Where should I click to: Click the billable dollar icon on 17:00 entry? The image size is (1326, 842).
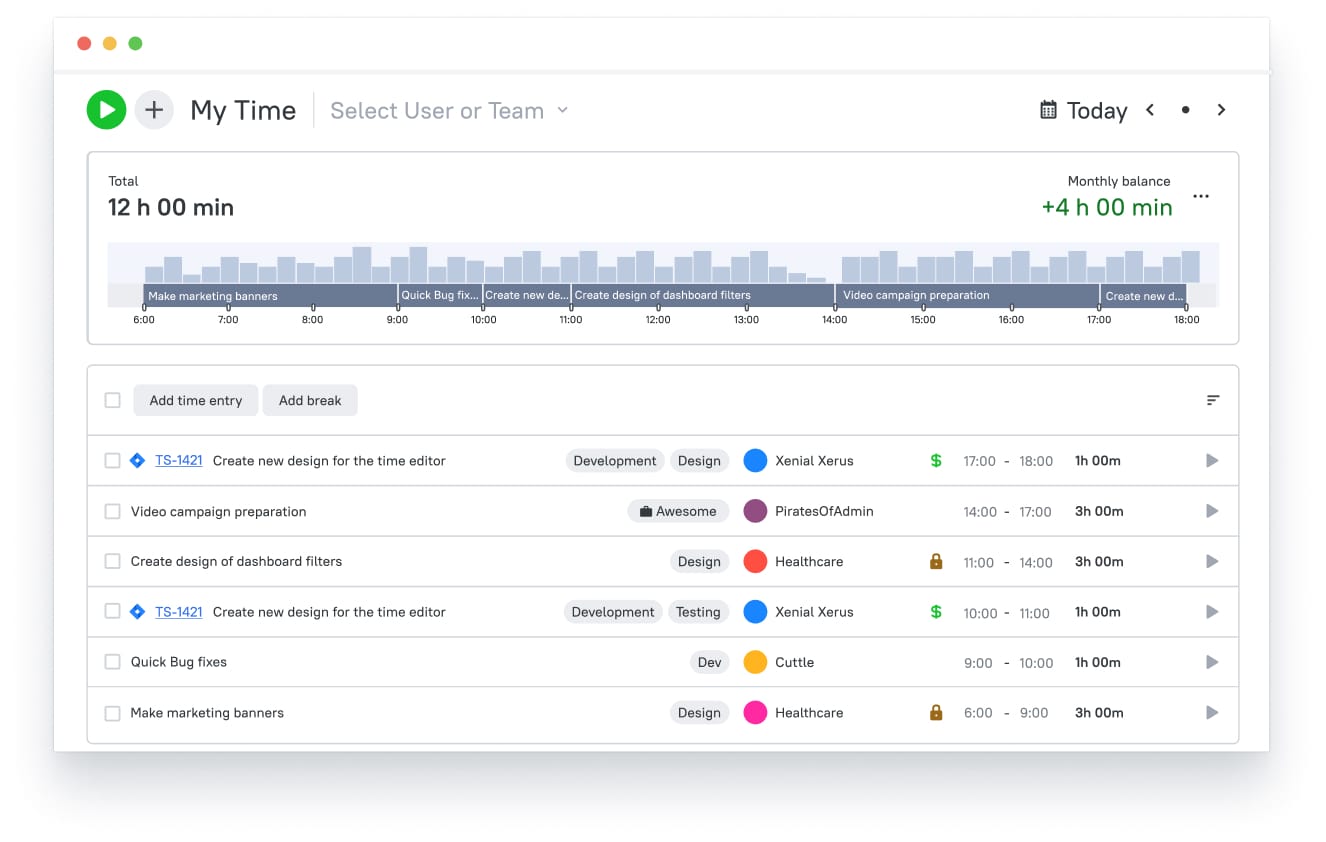click(x=936, y=461)
